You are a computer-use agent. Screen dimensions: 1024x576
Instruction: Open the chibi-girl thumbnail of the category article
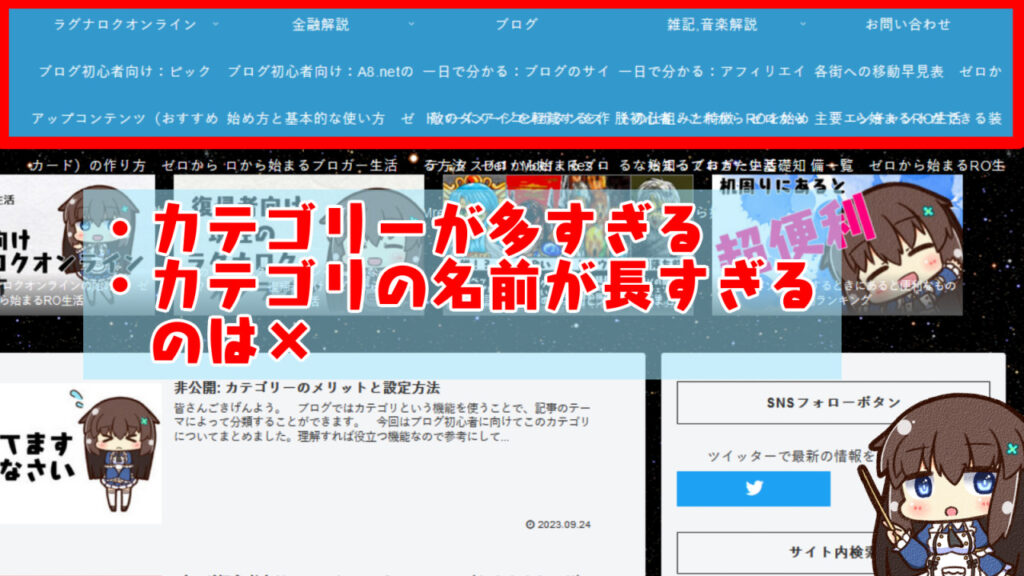pyautogui.click(x=80, y=453)
